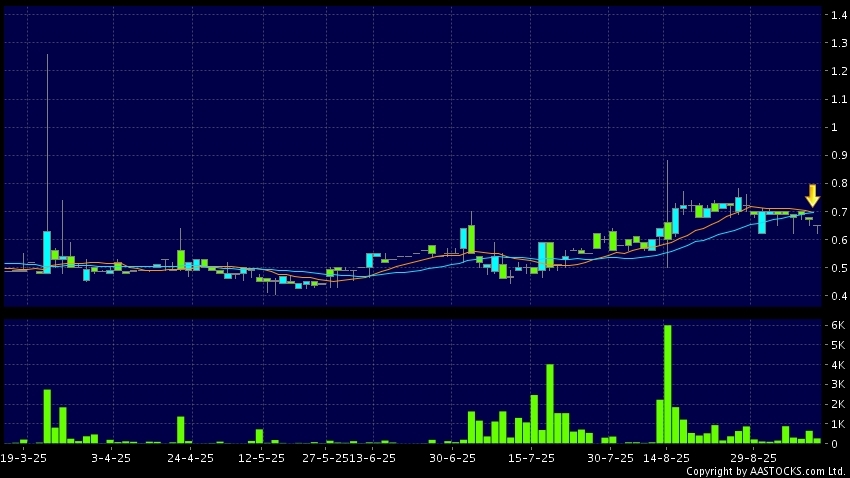
Task: Click the 1.1 price axis label
Action: [839, 99]
